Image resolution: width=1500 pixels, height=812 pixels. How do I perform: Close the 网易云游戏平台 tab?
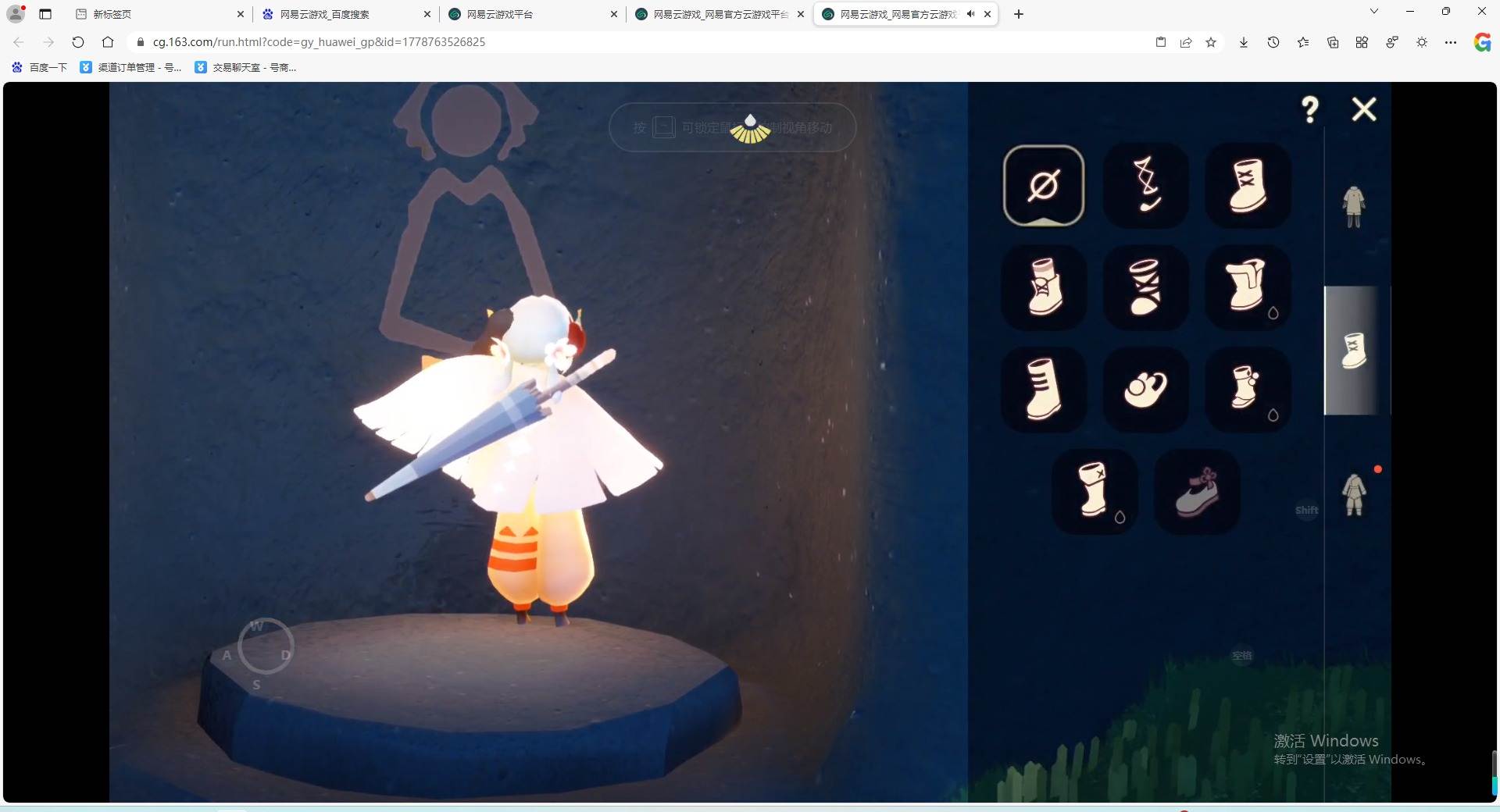[614, 14]
